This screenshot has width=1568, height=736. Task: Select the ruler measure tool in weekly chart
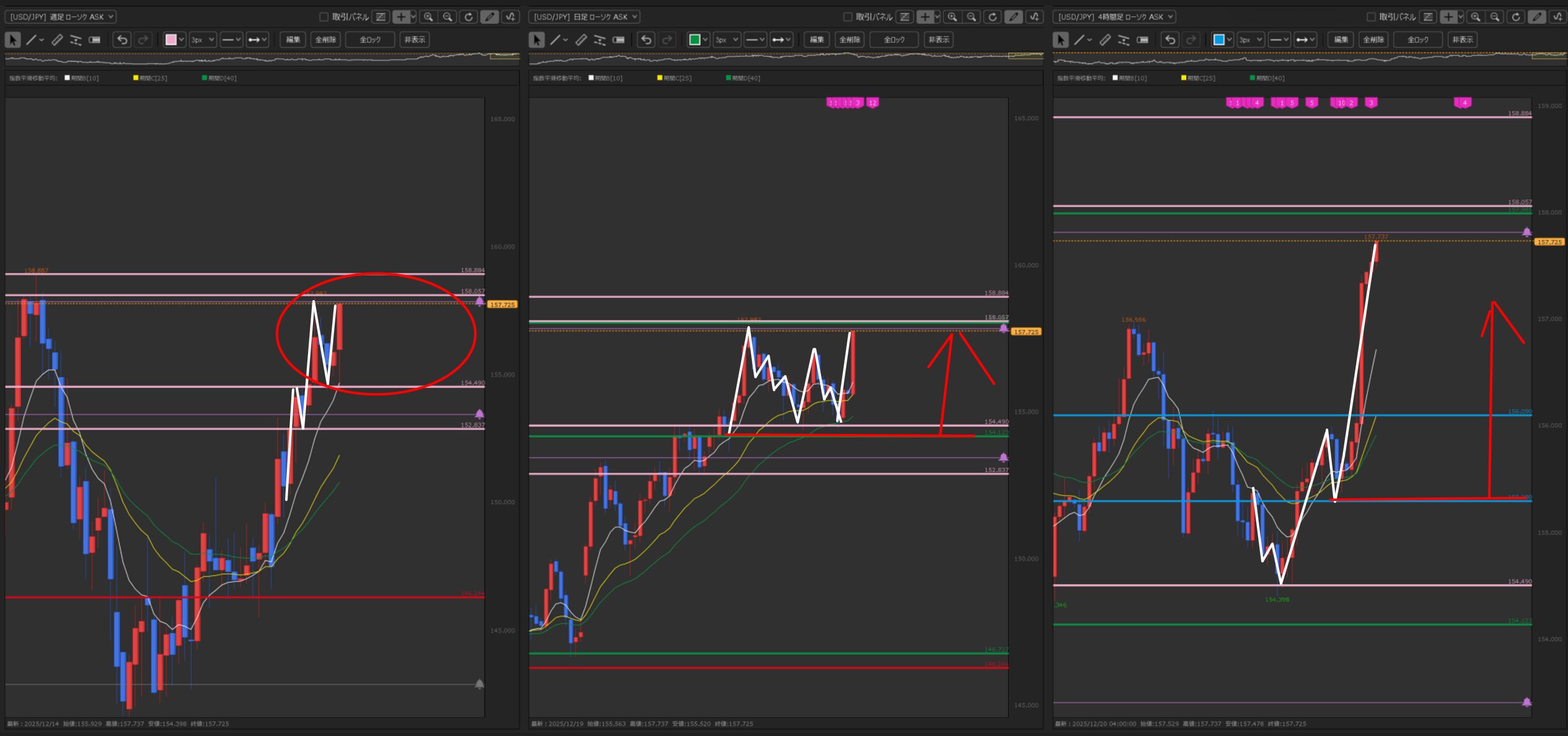point(57,40)
